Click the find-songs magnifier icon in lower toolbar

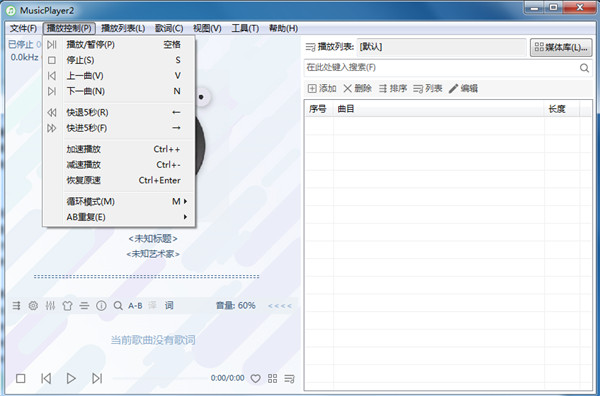(x=118, y=306)
